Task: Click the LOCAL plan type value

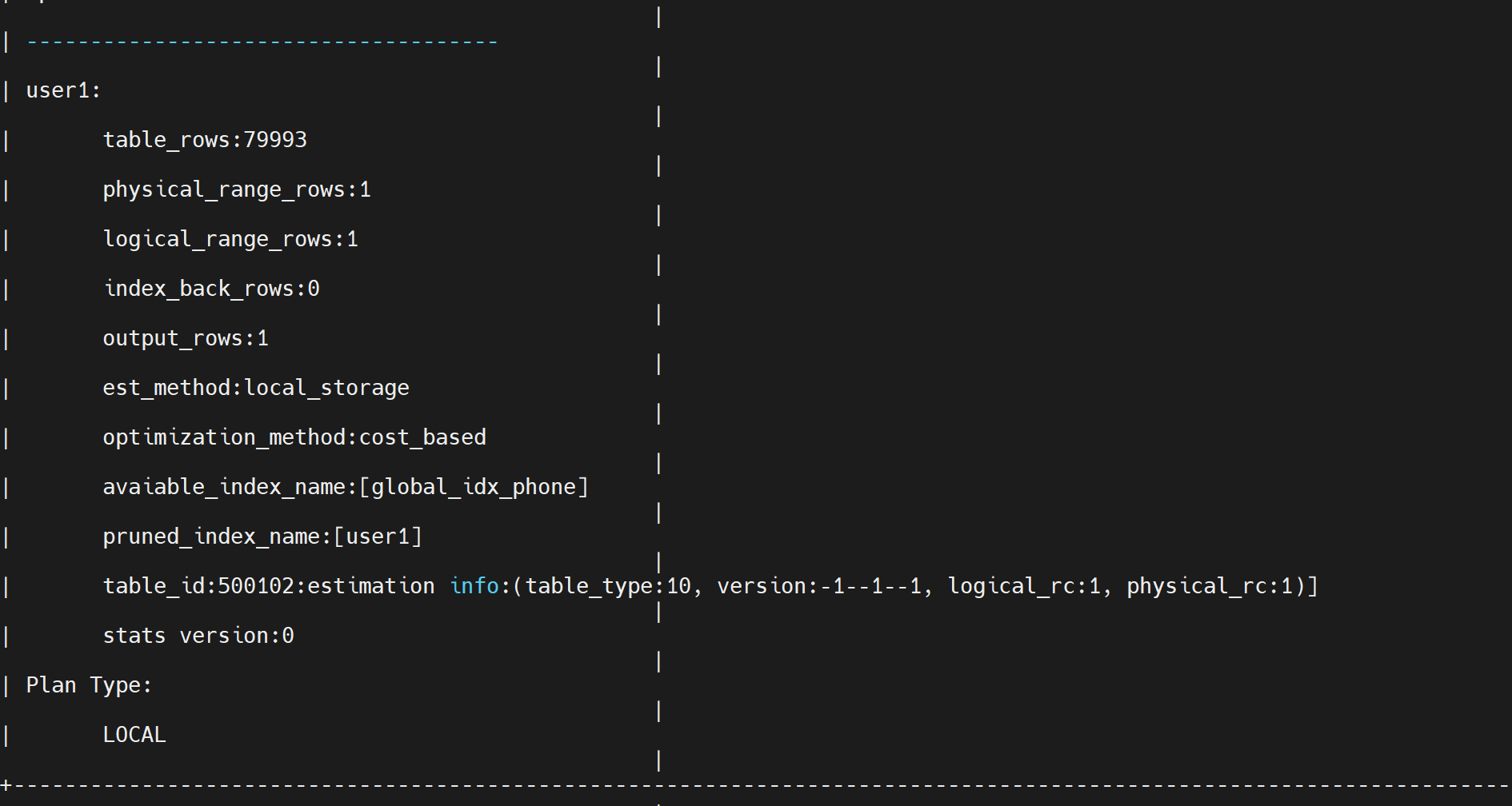Action: click(x=134, y=735)
